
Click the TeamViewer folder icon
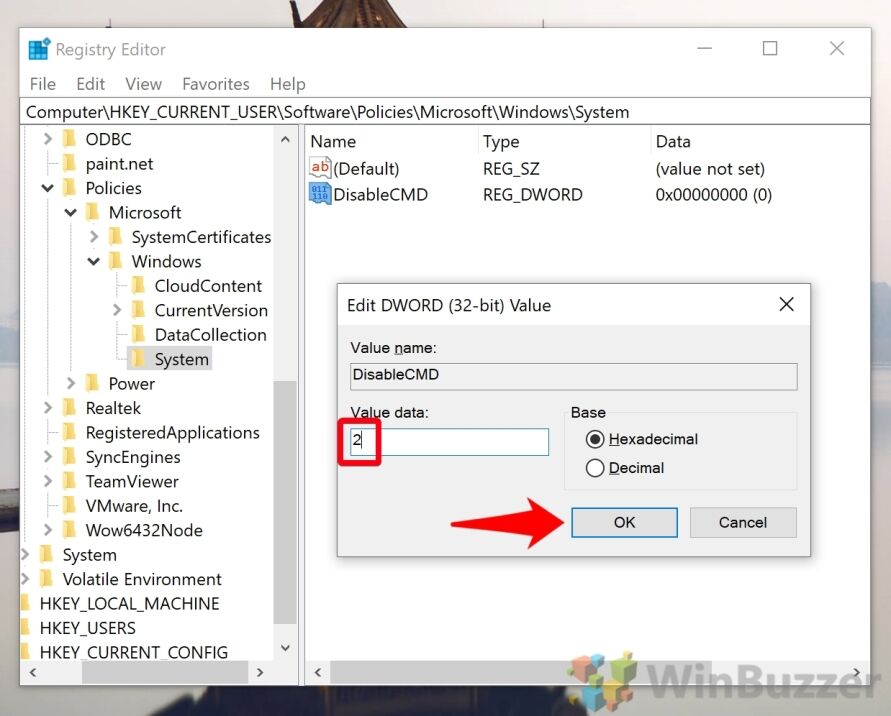(x=69, y=481)
